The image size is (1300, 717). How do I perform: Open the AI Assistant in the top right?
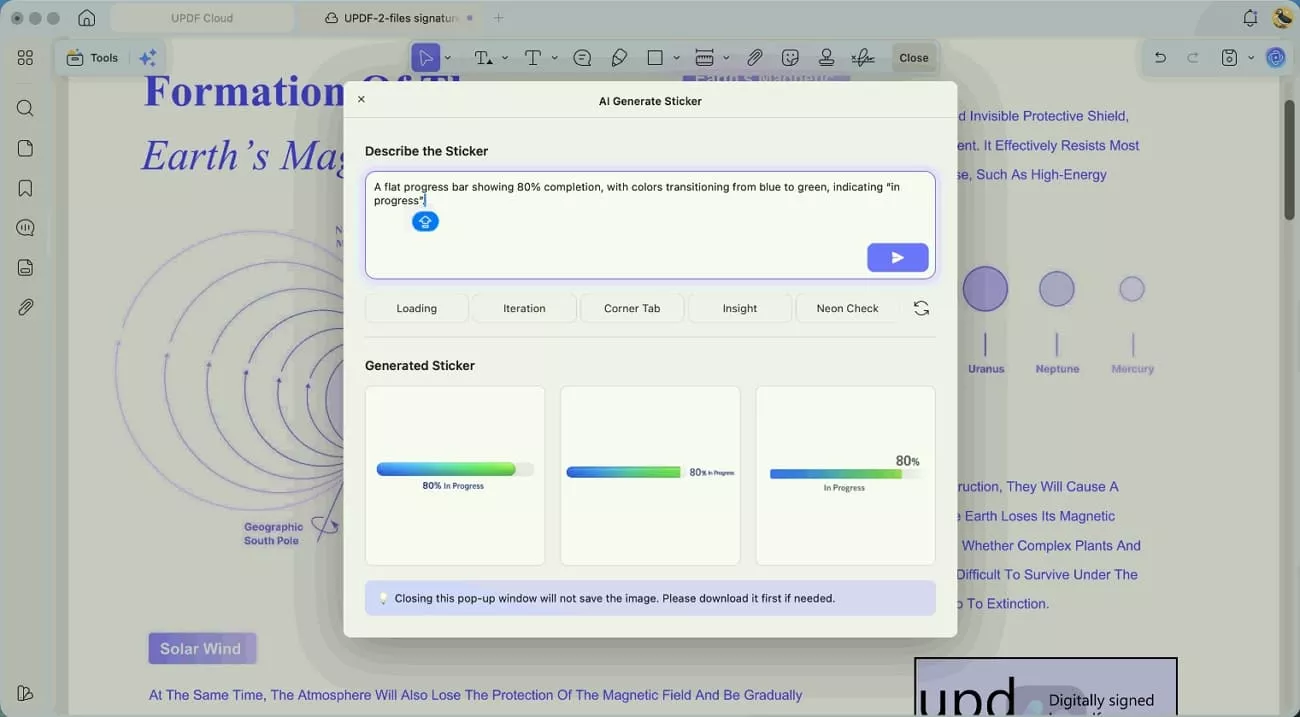[x=1275, y=57]
